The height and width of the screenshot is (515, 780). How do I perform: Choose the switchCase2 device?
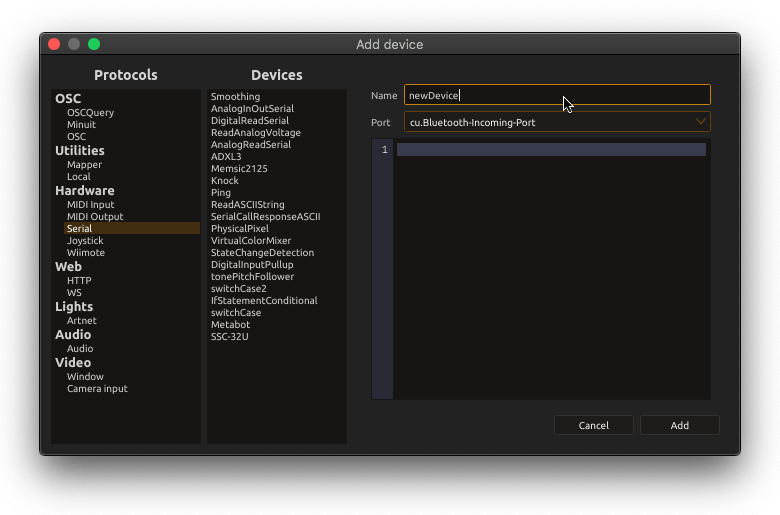[x=238, y=289]
